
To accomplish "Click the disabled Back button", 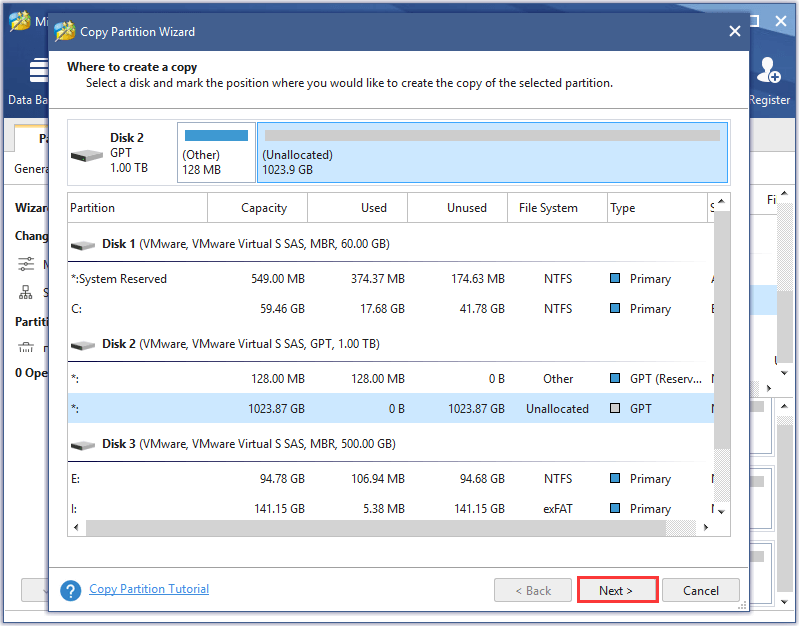I will pyautogui.click(x=532, y=590).
